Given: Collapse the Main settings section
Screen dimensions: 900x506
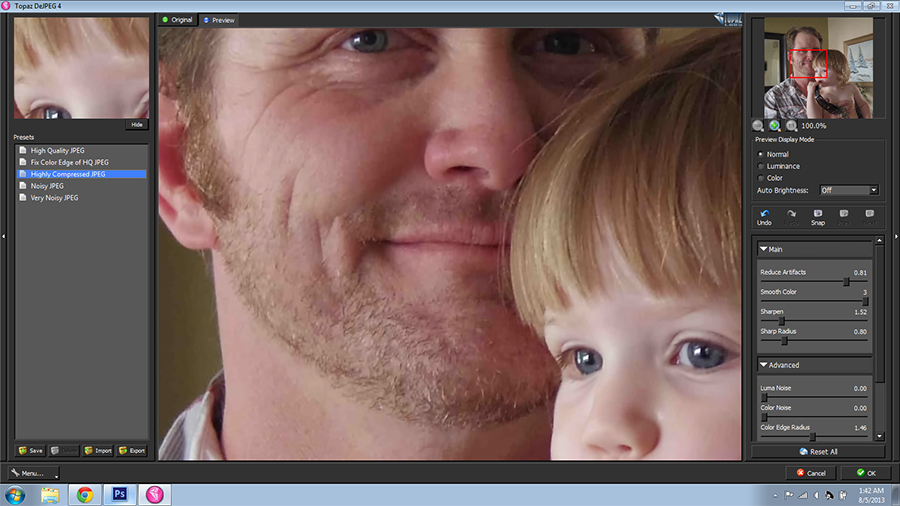Looking at the screenshot, I should 764,249.
